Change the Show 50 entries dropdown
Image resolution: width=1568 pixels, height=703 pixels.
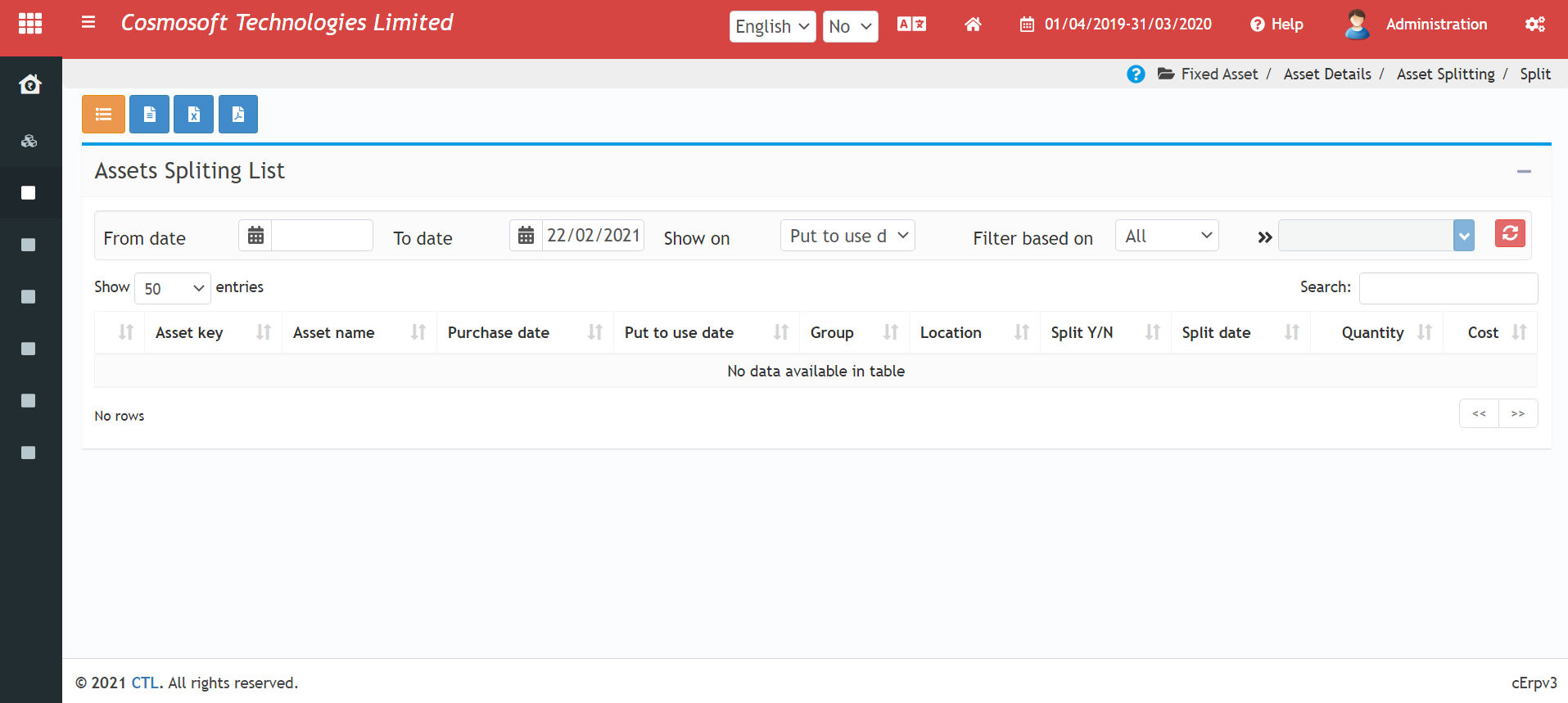pos(172,288)
